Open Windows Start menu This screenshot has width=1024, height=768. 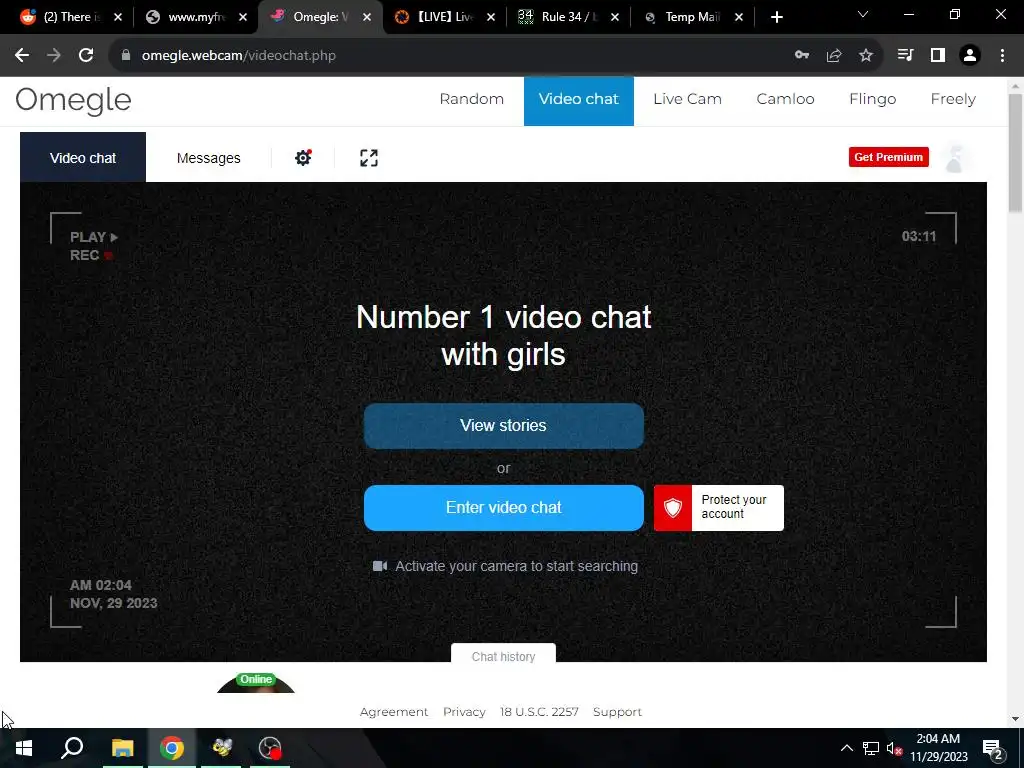point(24,748)
